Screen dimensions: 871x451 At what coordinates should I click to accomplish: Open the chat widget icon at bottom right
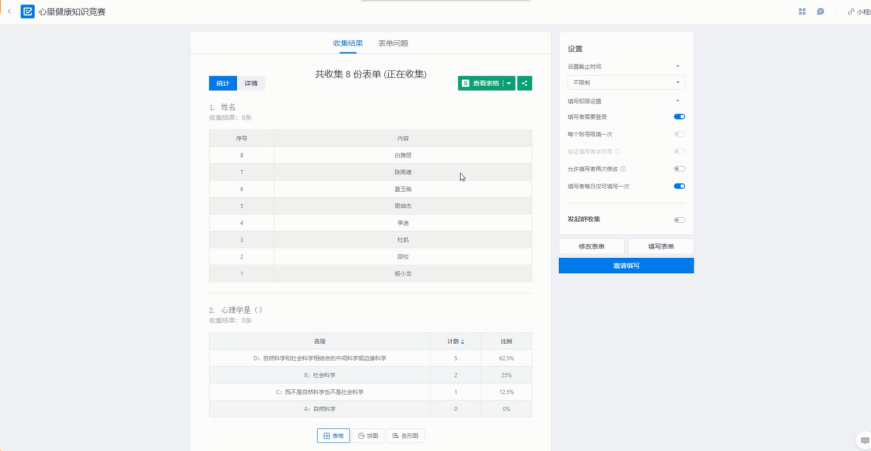pos(863,441)
